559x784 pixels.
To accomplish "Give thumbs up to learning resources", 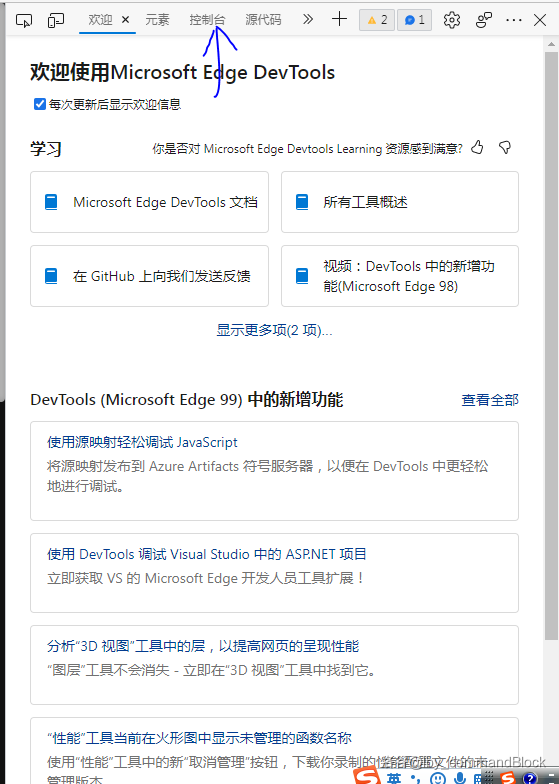I will coord(478,148).
